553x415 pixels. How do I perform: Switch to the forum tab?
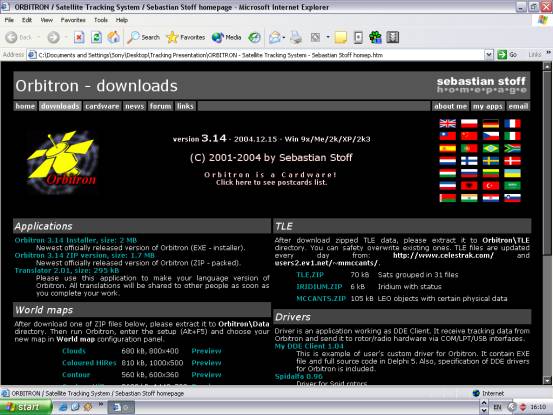click(160, 106)
